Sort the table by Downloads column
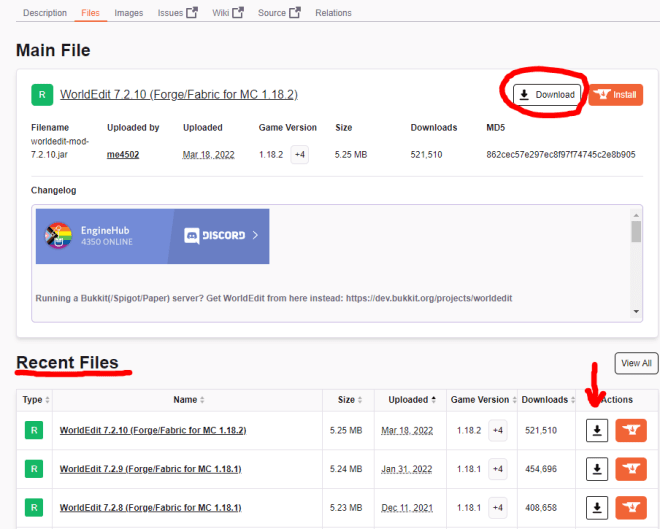Screen dimensions: 660x529 (x=548, y=400)
